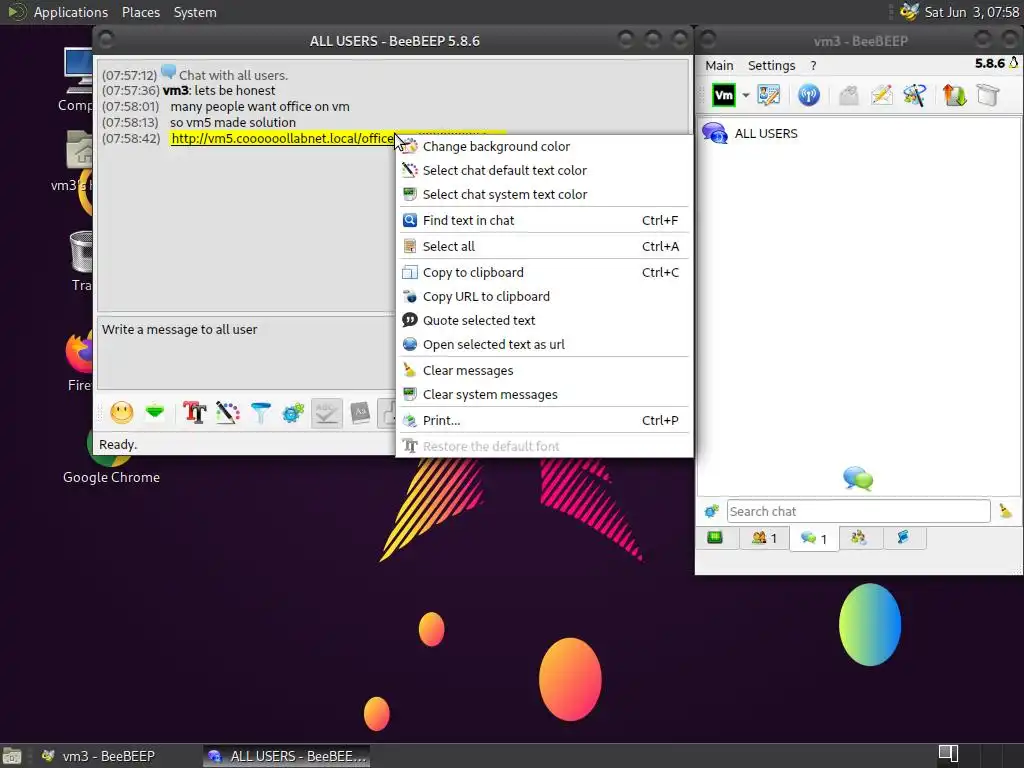Open the edit profile icon in vm3 toolbar
The height and width of the screenshot is (768, 1024).
pos(769,95)
